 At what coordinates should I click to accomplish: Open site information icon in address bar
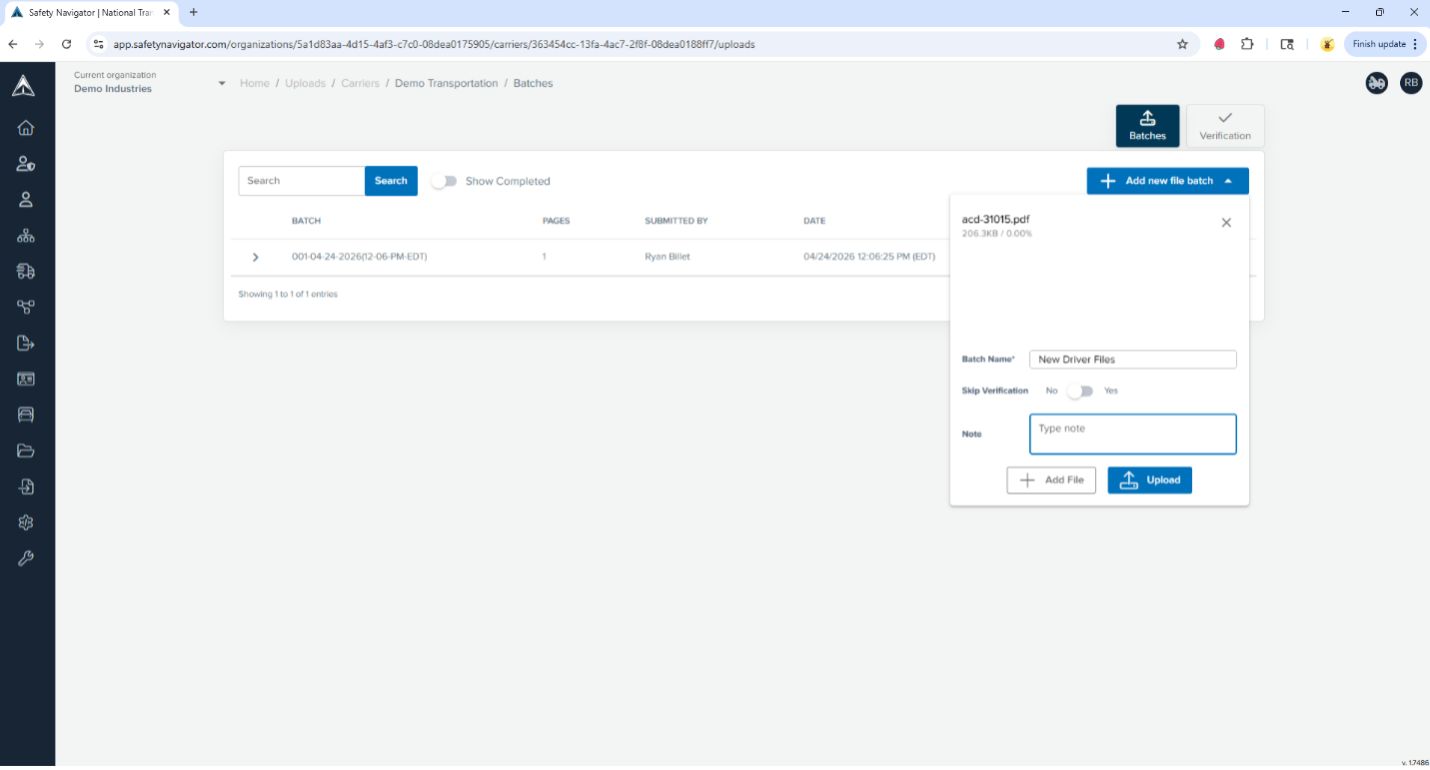pos(98,44)
